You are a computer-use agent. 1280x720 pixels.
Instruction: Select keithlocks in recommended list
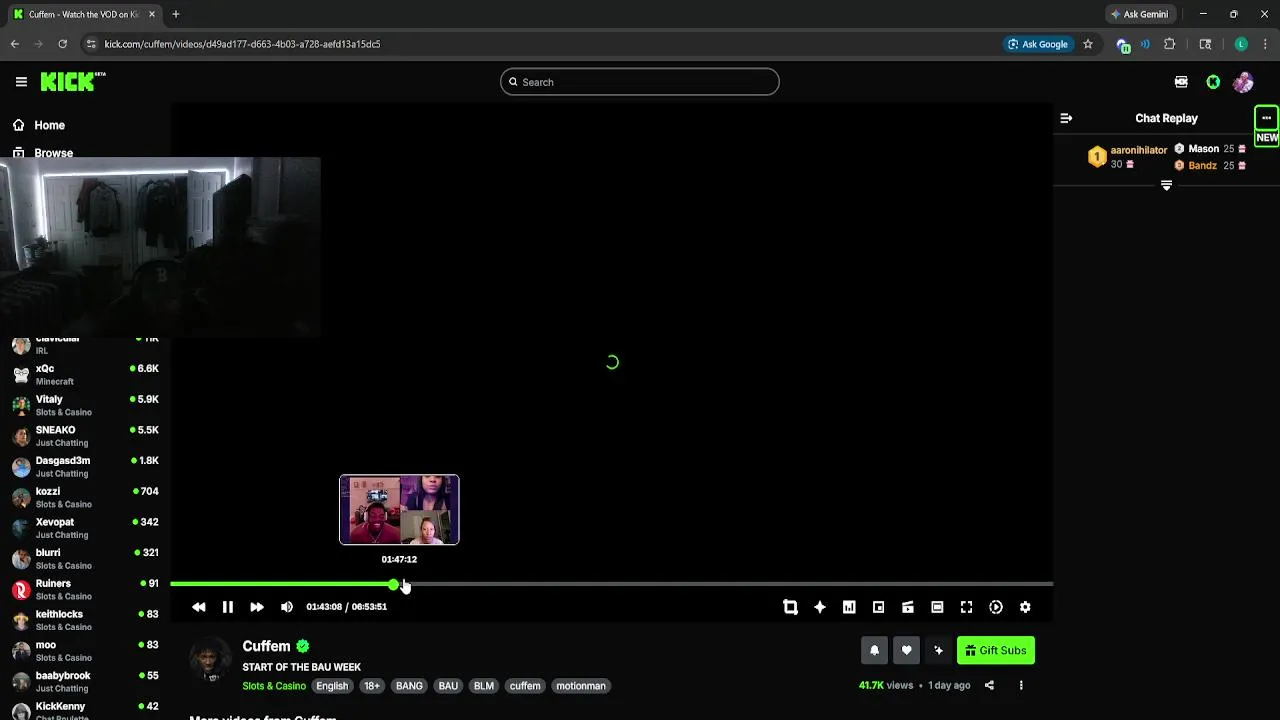coord(85,620)
